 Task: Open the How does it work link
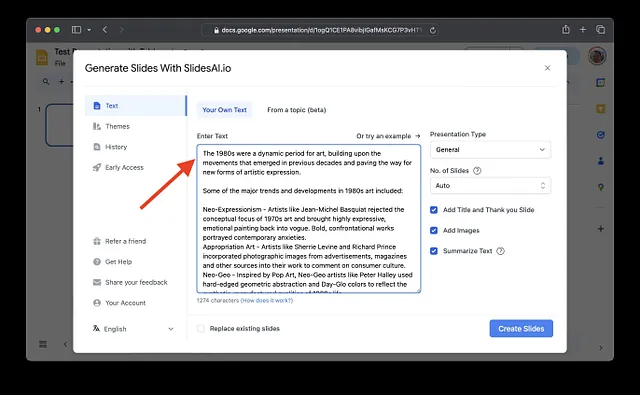pyautogui.click(x=267, y=300)
